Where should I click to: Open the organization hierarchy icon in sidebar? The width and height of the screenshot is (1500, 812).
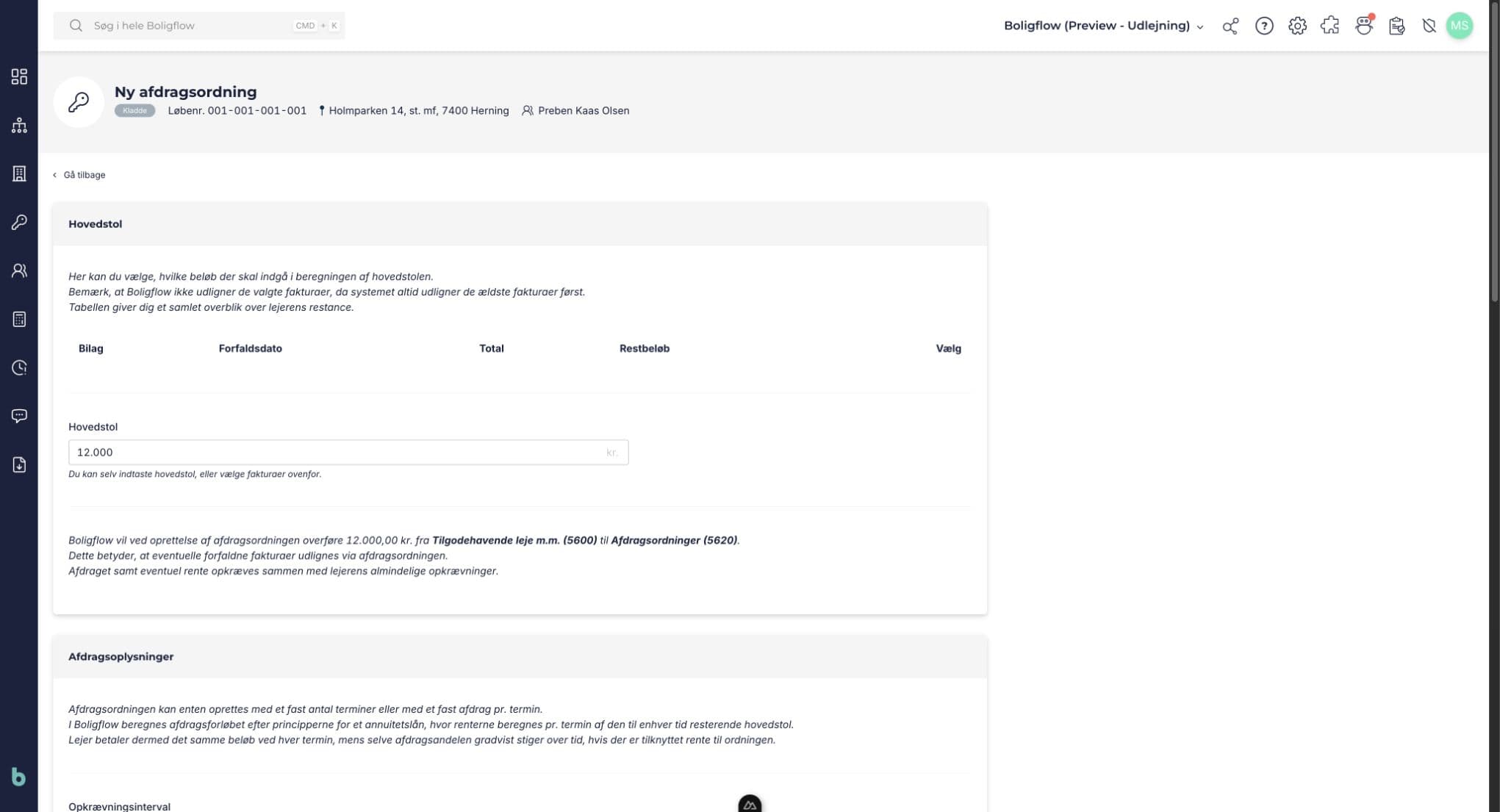[19, 125]
